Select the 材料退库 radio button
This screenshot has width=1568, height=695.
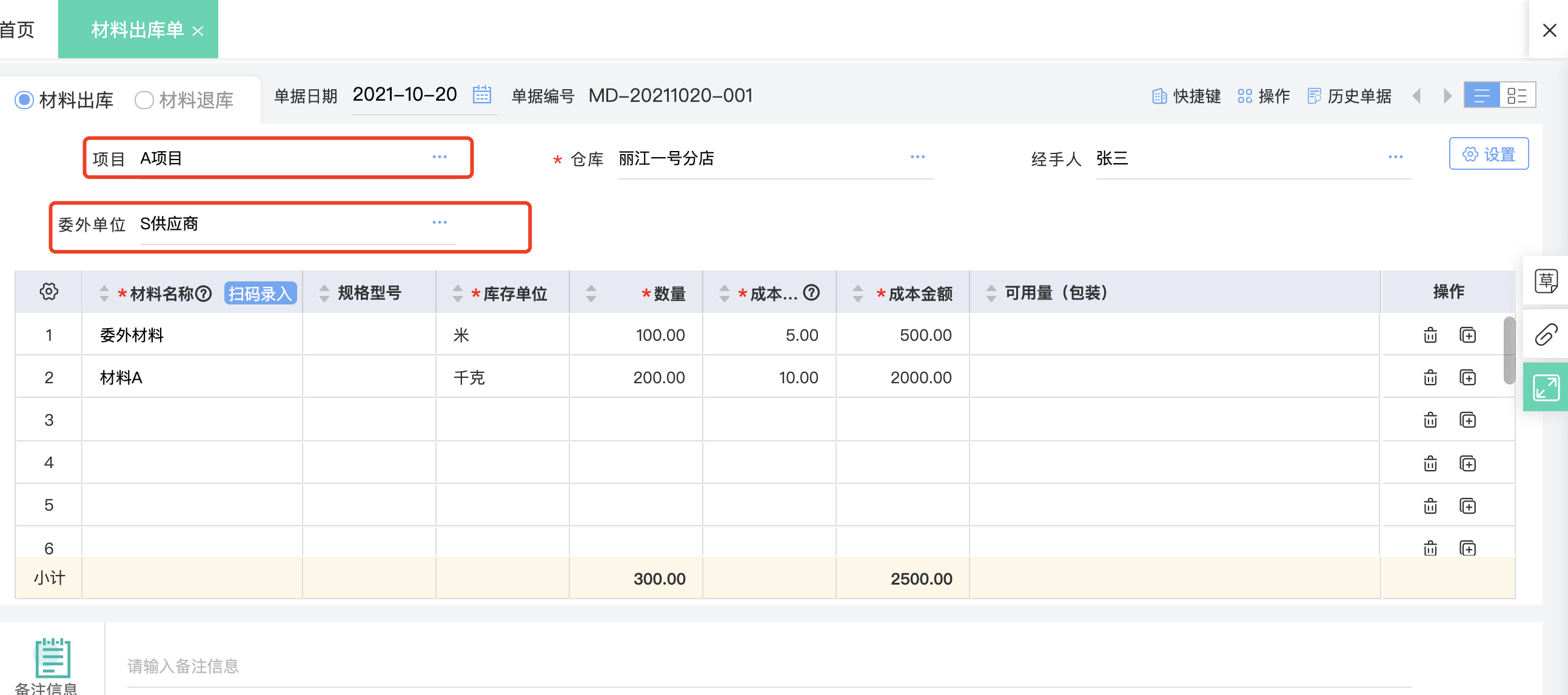click(x=144, y=100)
